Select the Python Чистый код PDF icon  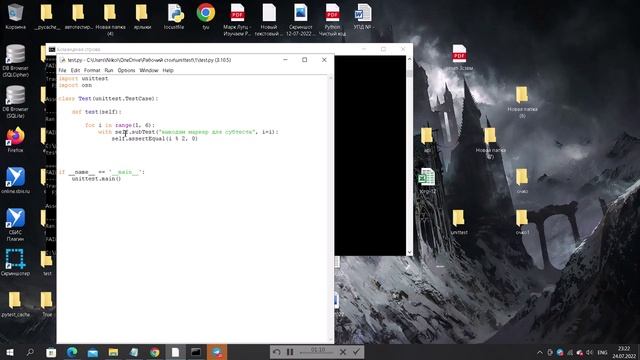click(332, 19)
